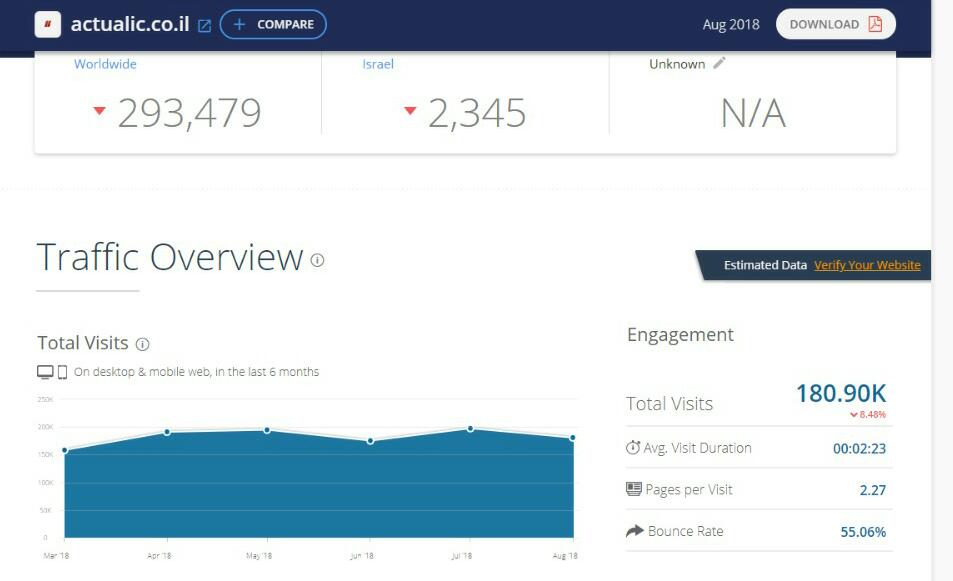Select the Aug '18 chart data point
The height and width of the screenshot is (581, 953).
[572, 438]
